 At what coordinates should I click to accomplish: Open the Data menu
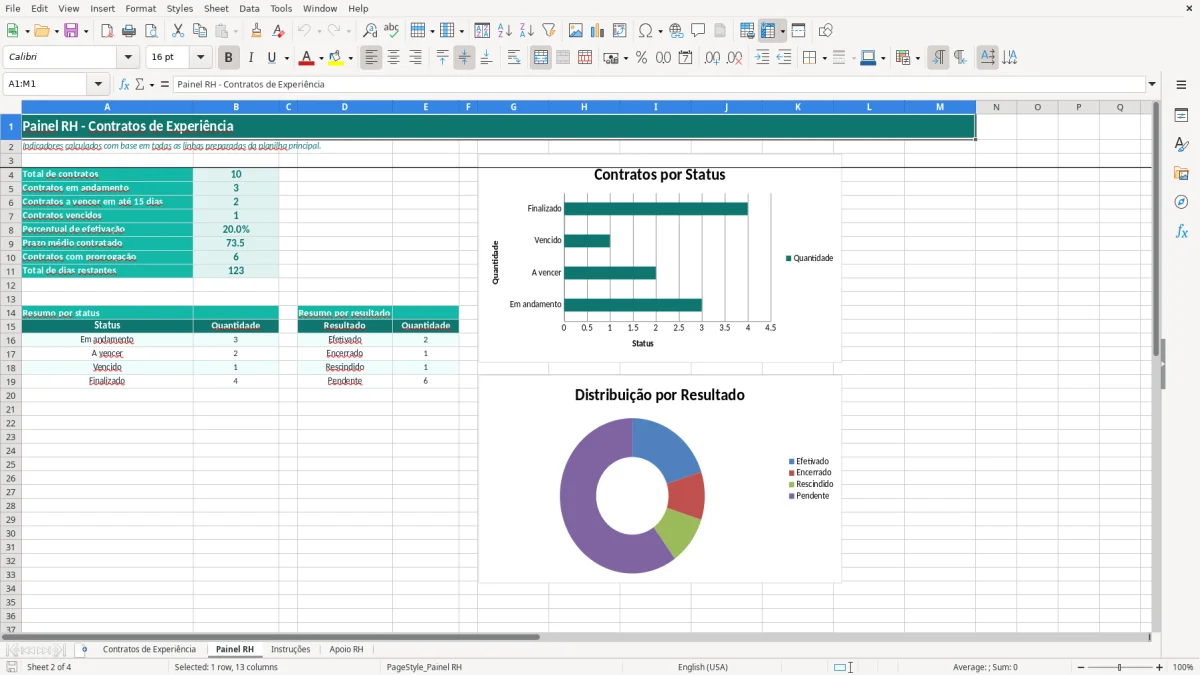[x=249, y=8]
